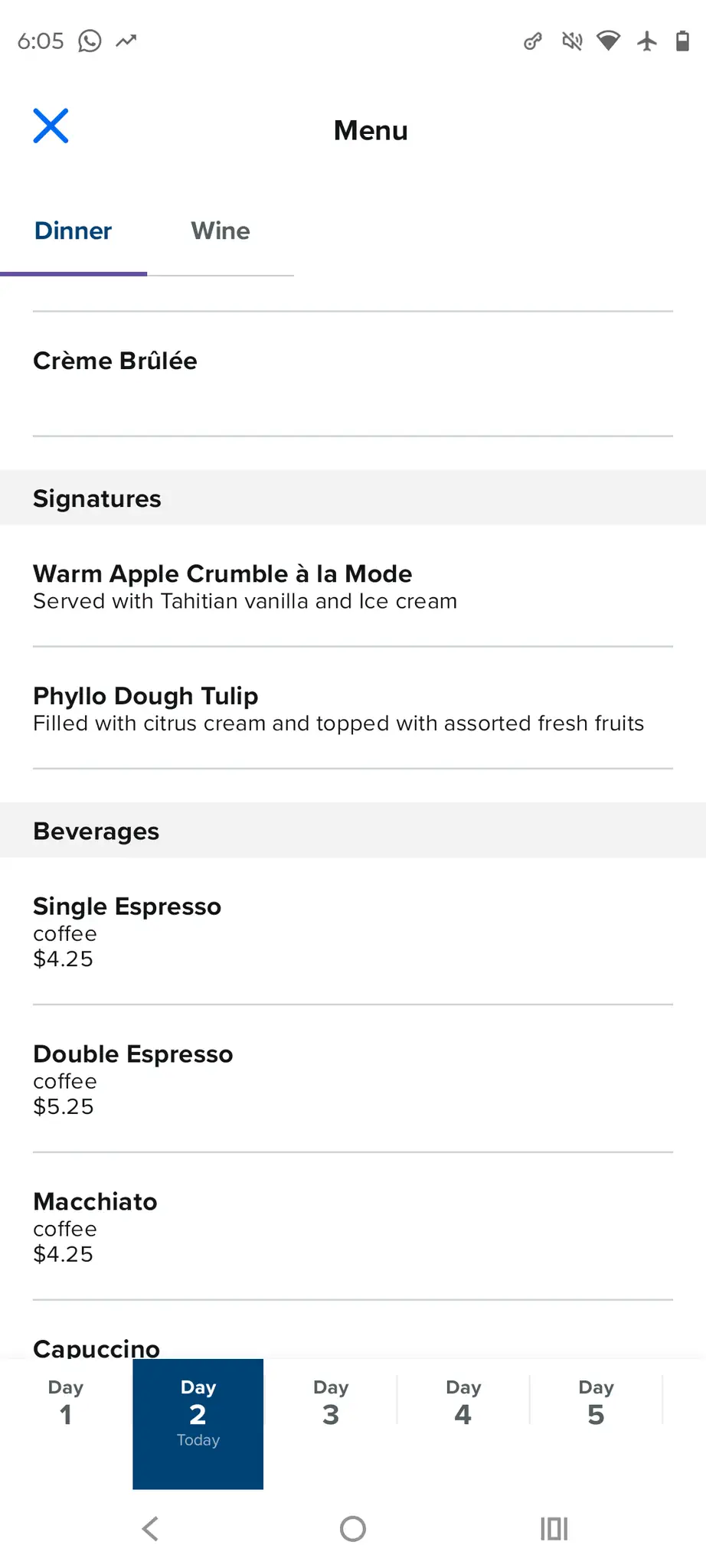Tap the Wi-Fi status icon
The image size is (706, 1568).
point(609,41)
